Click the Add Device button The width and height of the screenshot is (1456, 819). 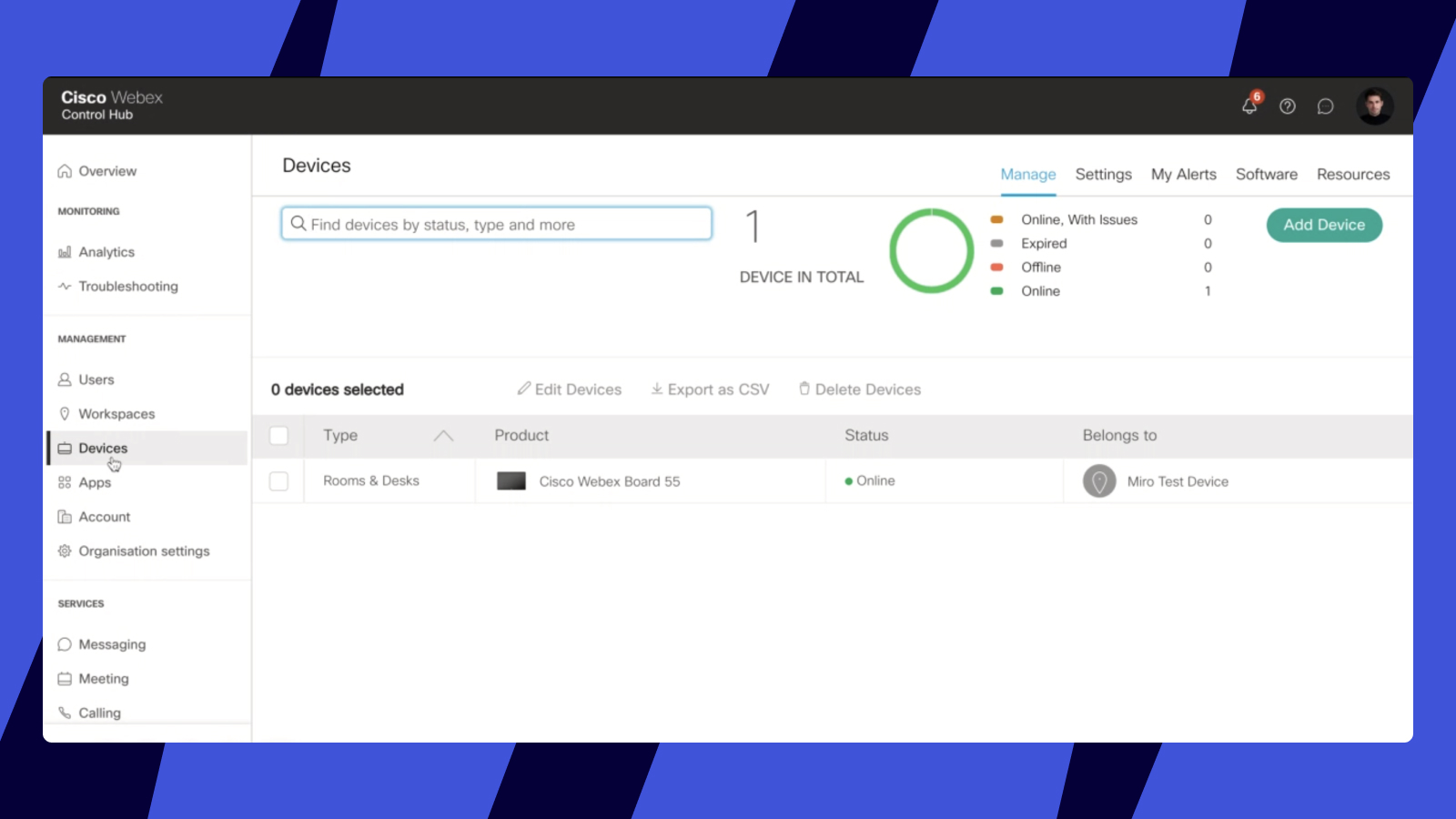1324,225
